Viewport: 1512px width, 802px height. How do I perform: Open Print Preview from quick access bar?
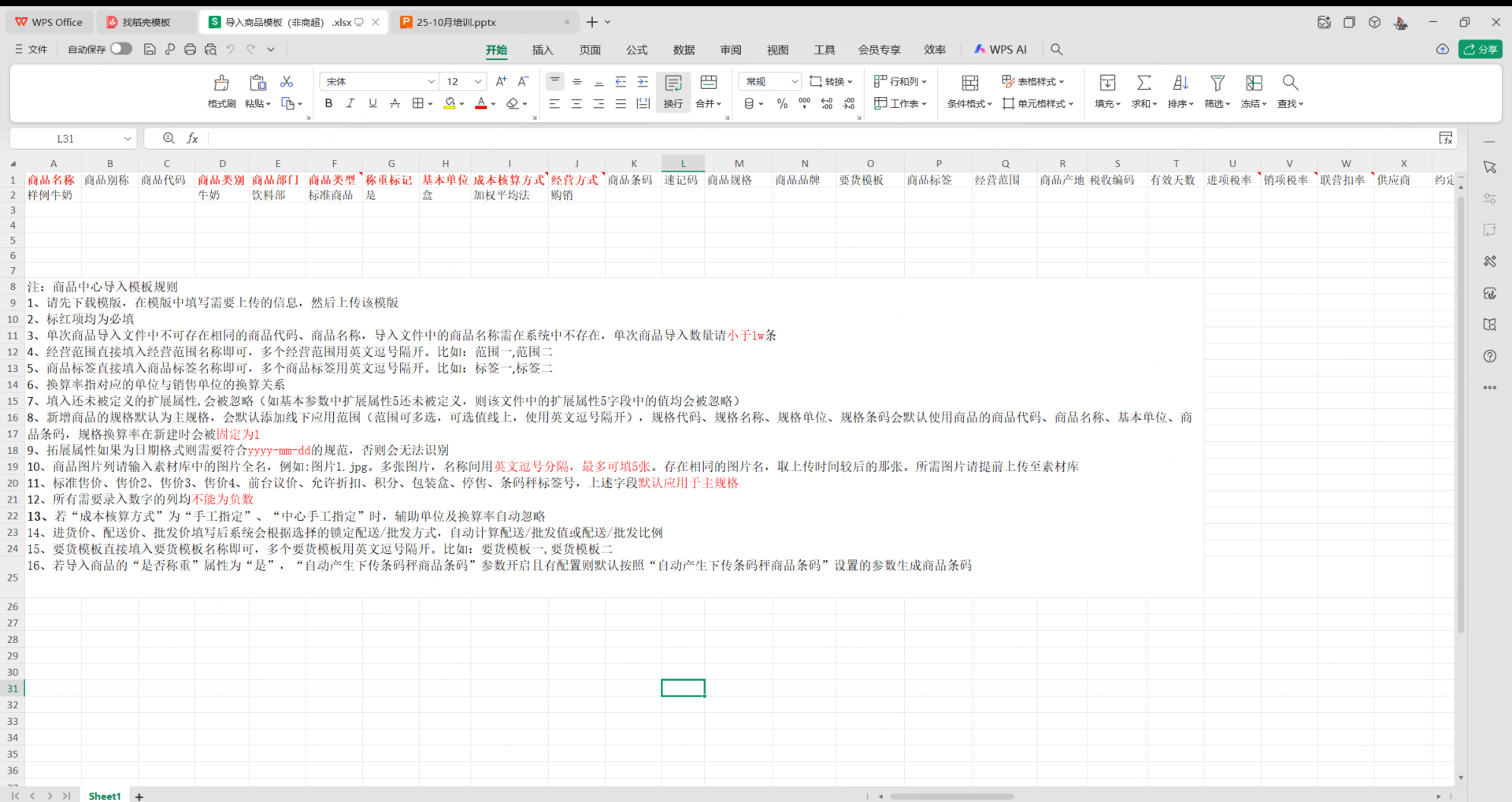(210, 50)
